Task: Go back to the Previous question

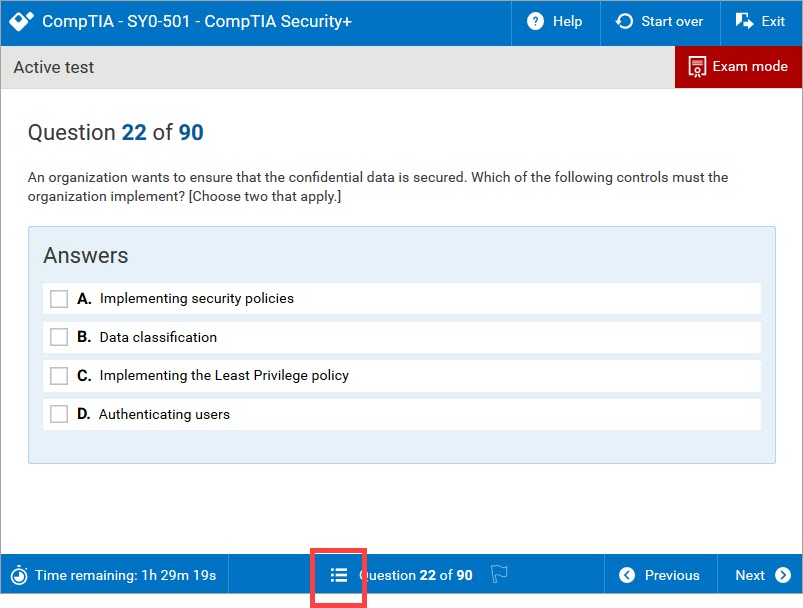Action: [x=660, y=575]
